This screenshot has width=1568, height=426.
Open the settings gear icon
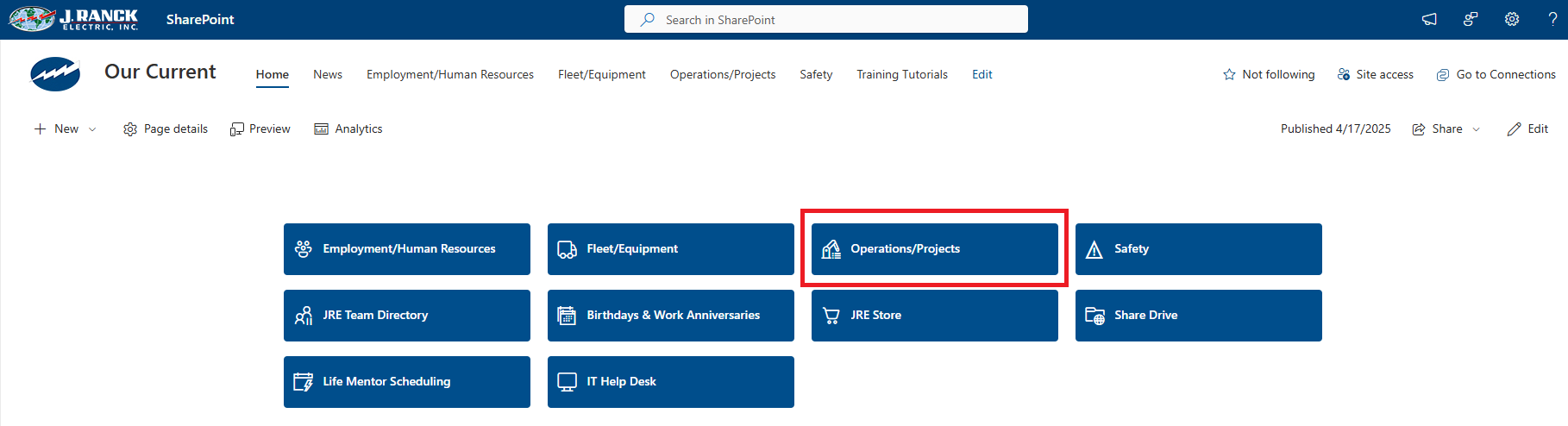(1512, 19)
